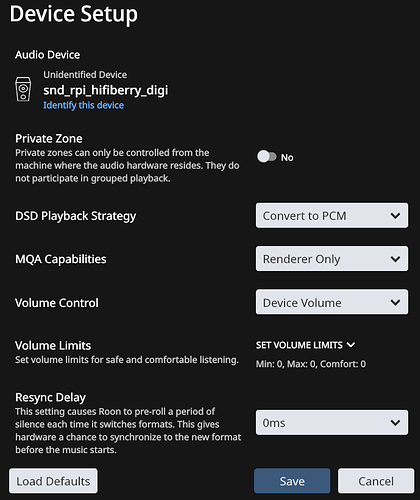Click the Load Defaults button
Viewport: 420px width, 500px height.
53,481
